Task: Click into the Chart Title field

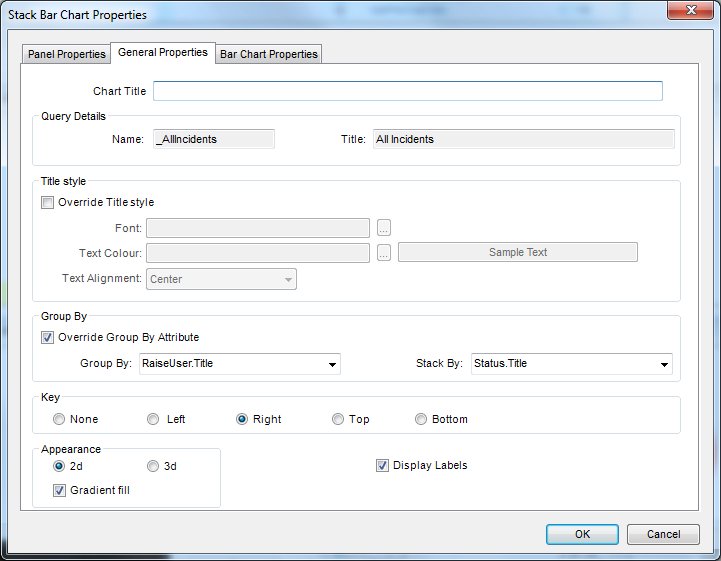Action: pos(407,91)
